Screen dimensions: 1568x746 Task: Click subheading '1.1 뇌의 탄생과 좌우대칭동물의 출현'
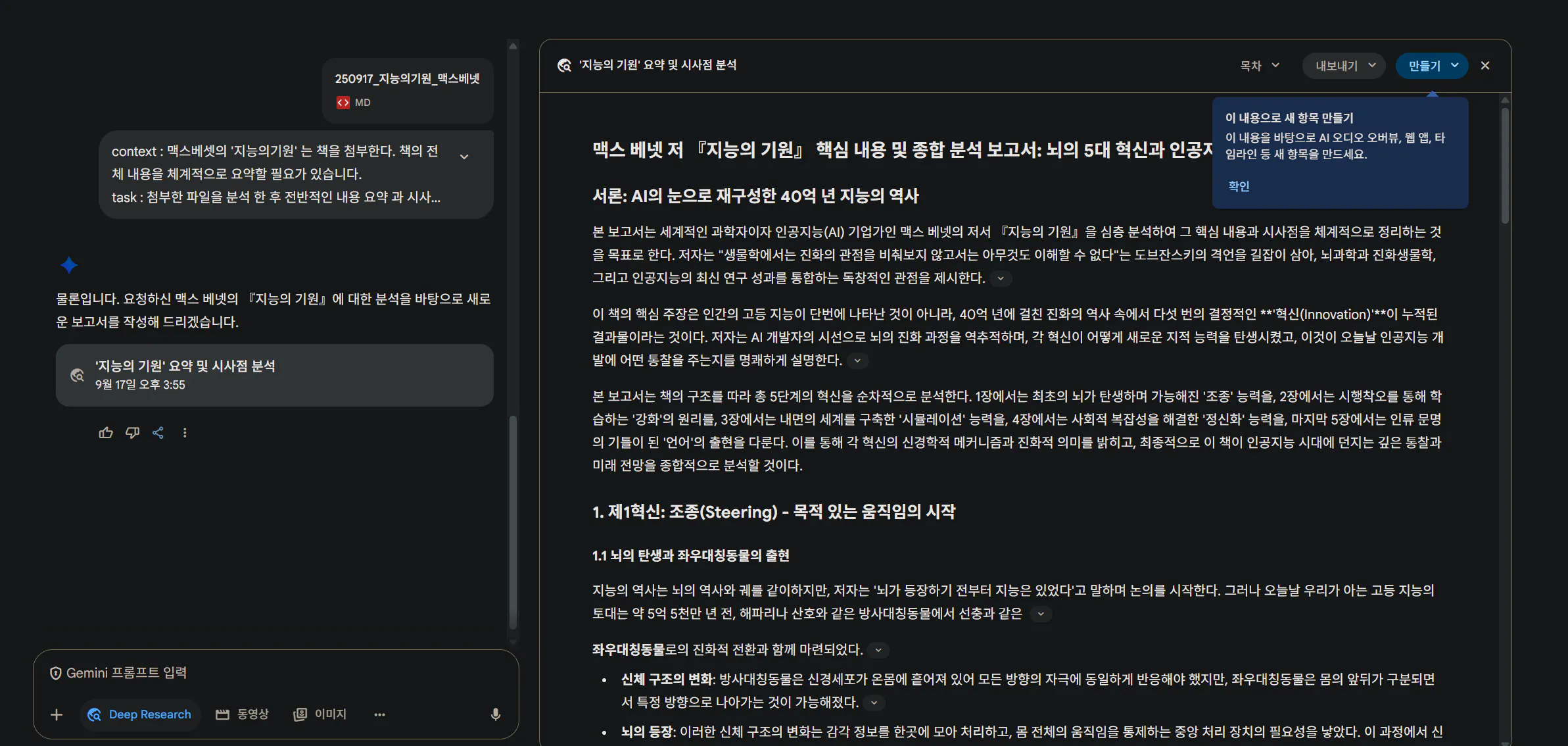click(x=690, y=556)
